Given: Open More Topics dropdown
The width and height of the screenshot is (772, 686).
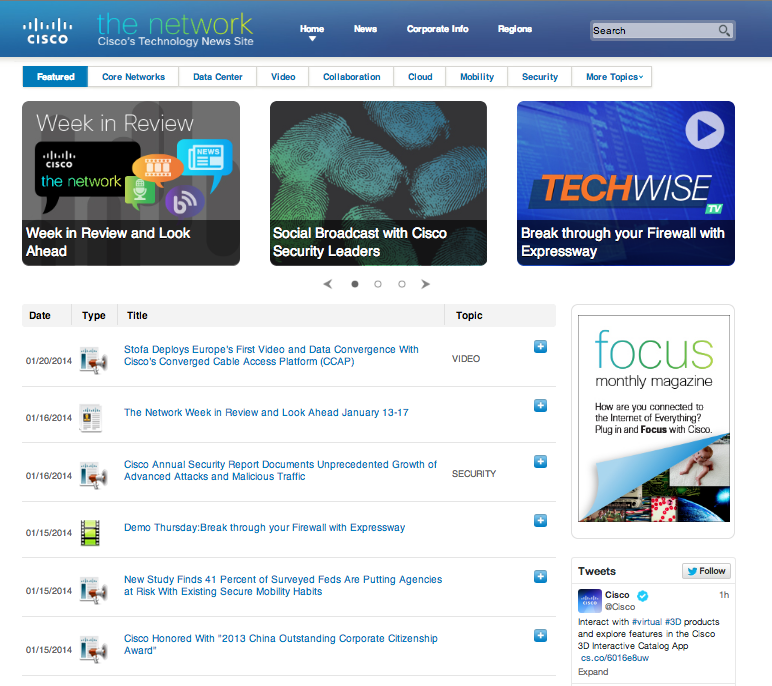Looking at the screenshot, I should click(612, 77).
